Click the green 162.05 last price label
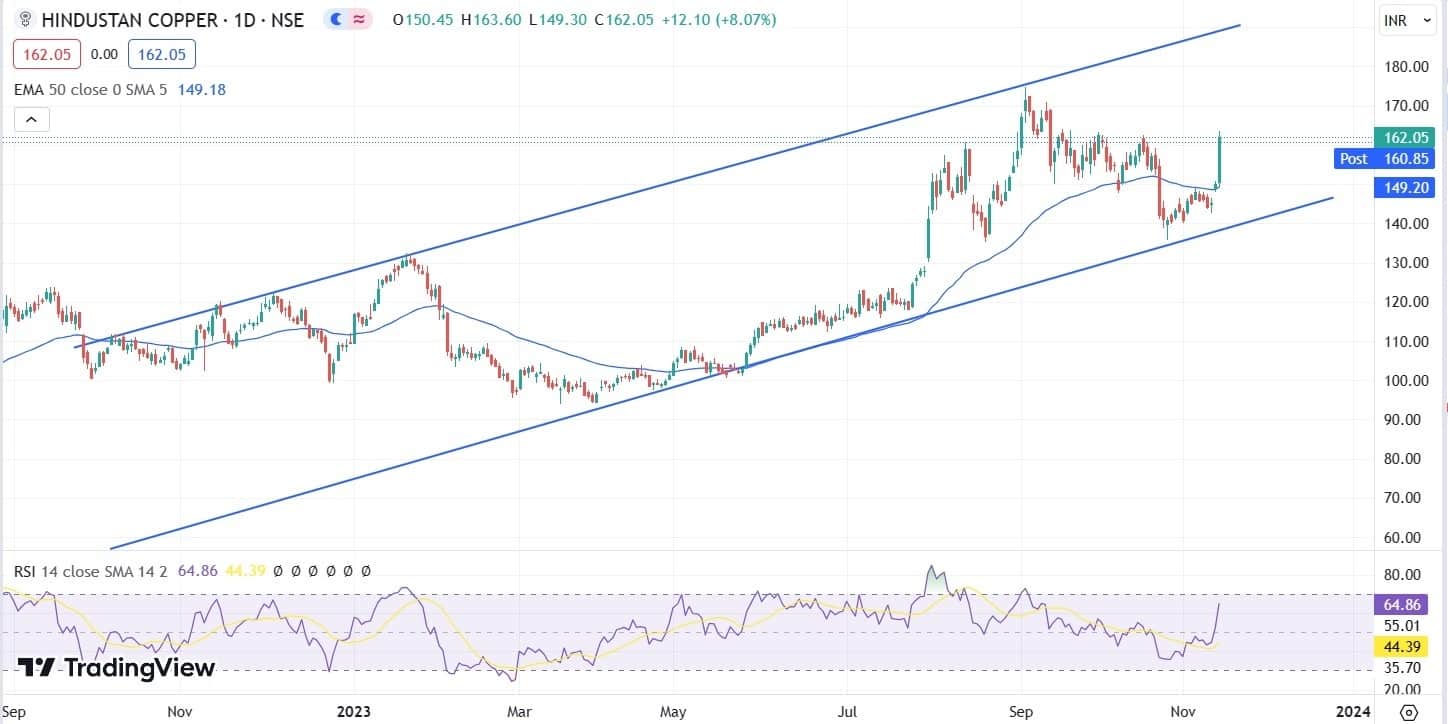 tap(1405, 138)
